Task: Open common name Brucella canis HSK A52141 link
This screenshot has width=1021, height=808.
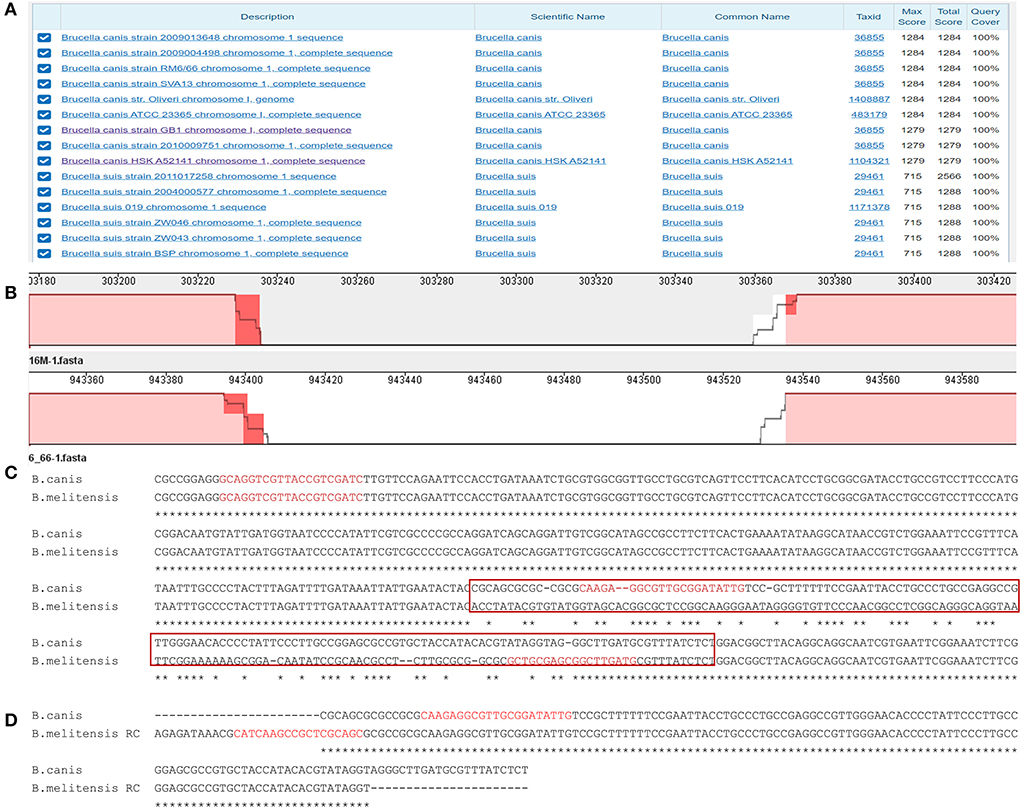Action: (727, 161)
